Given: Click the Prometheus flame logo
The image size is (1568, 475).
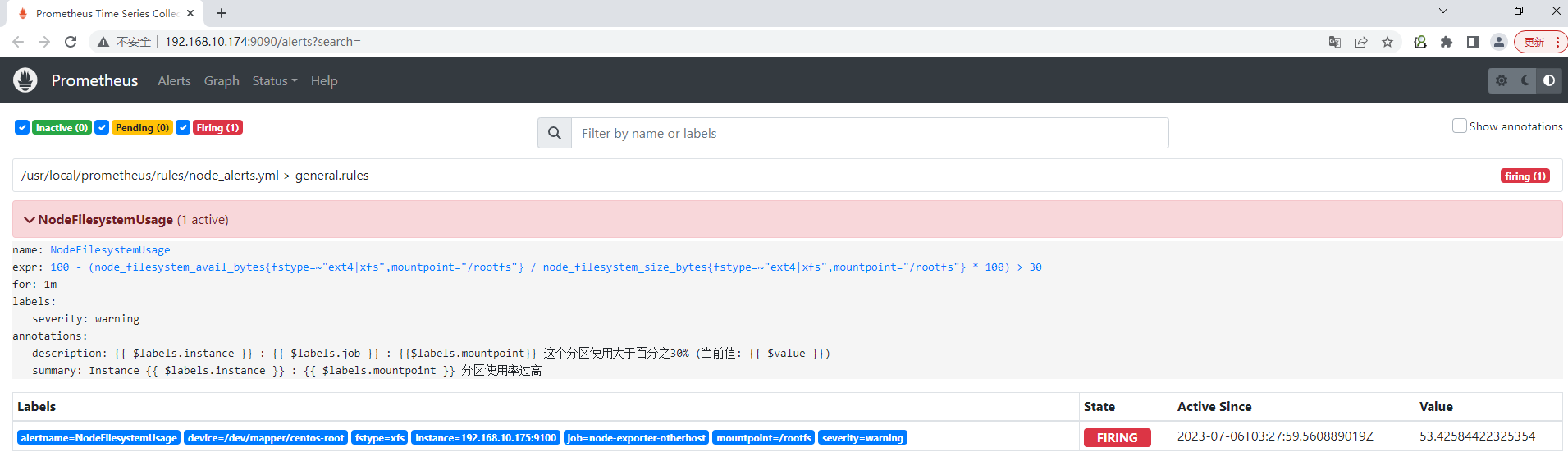Looking at the screenshot, I should (x=25, y=80).
